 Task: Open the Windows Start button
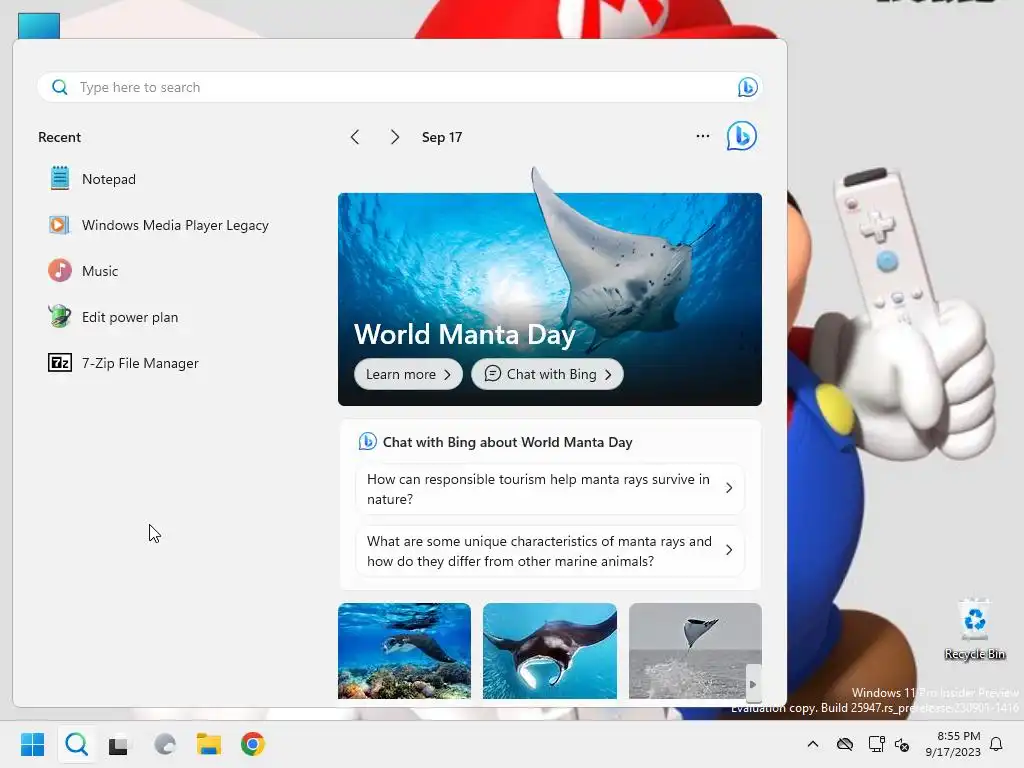(x=33, y=744)
